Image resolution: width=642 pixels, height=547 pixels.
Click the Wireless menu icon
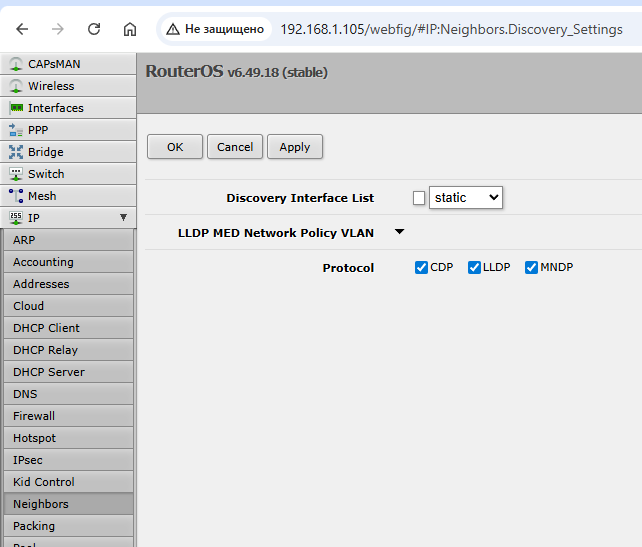coord(16,86)
